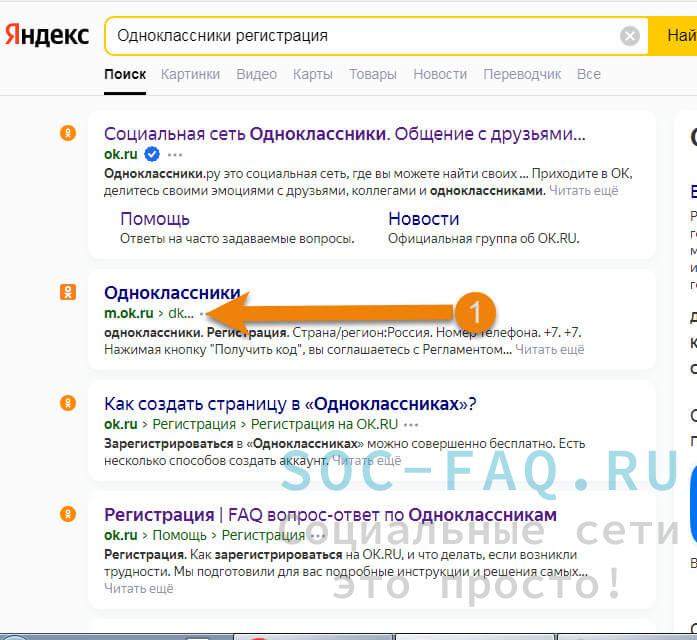Switch to the Новости tab
This screenshot has height=640, width=697.
[440, 74]
